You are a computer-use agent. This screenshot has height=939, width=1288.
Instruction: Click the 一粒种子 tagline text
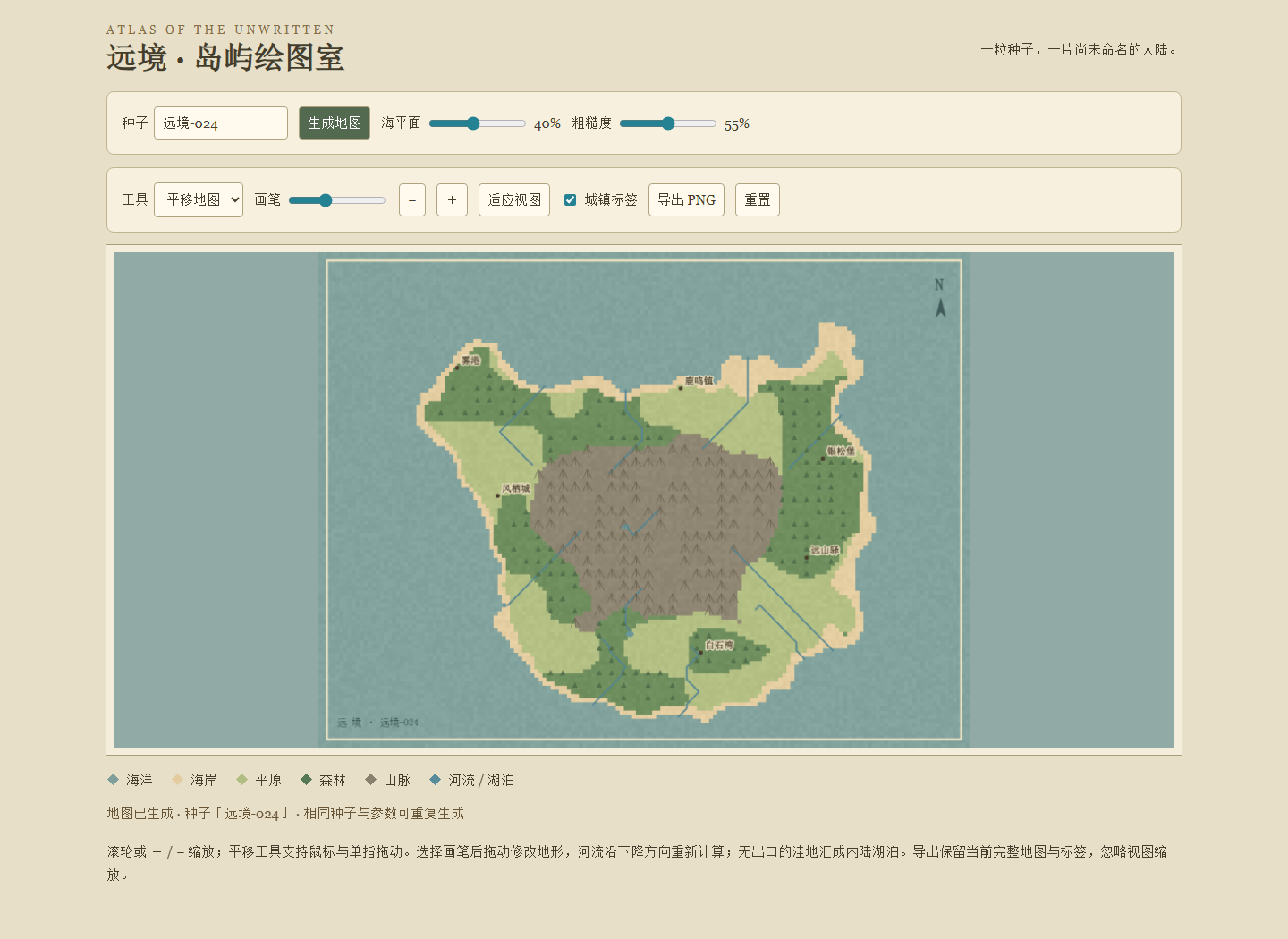click(x=1080, y=49)
